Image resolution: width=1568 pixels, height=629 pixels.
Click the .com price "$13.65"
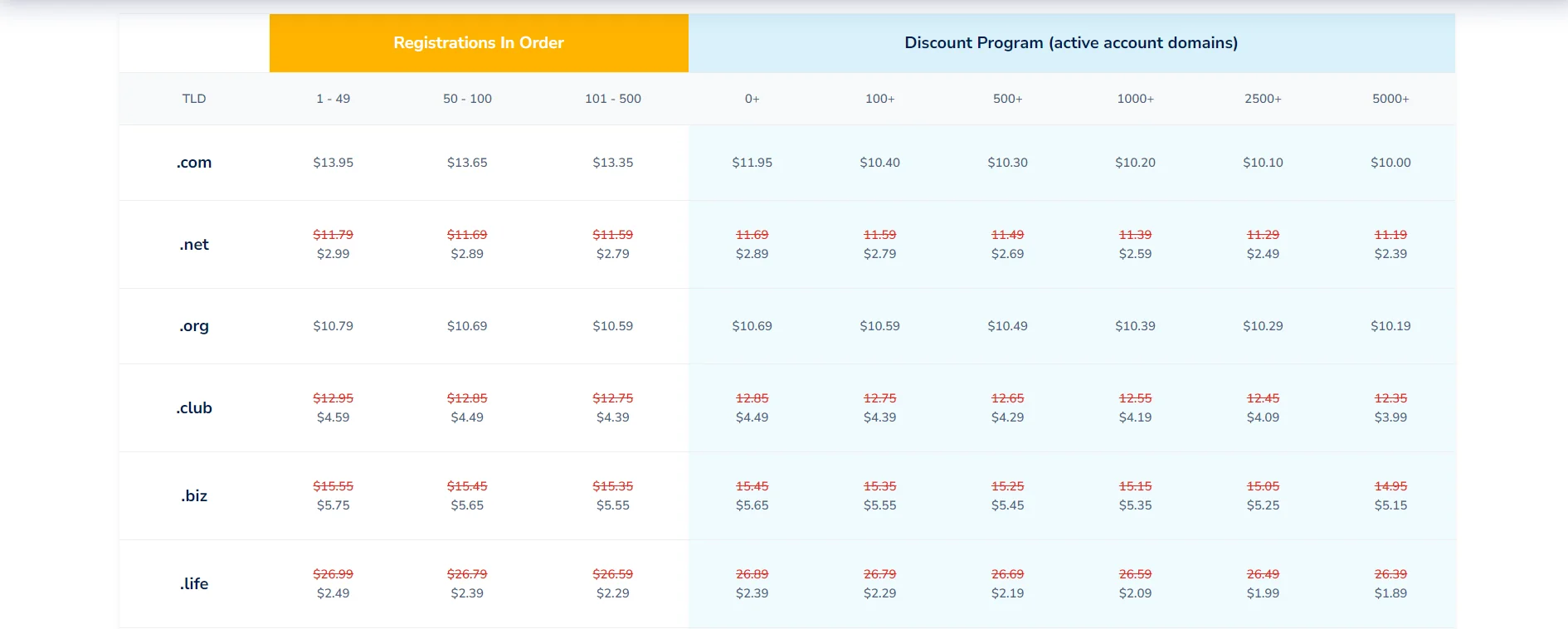pos(467,163)
